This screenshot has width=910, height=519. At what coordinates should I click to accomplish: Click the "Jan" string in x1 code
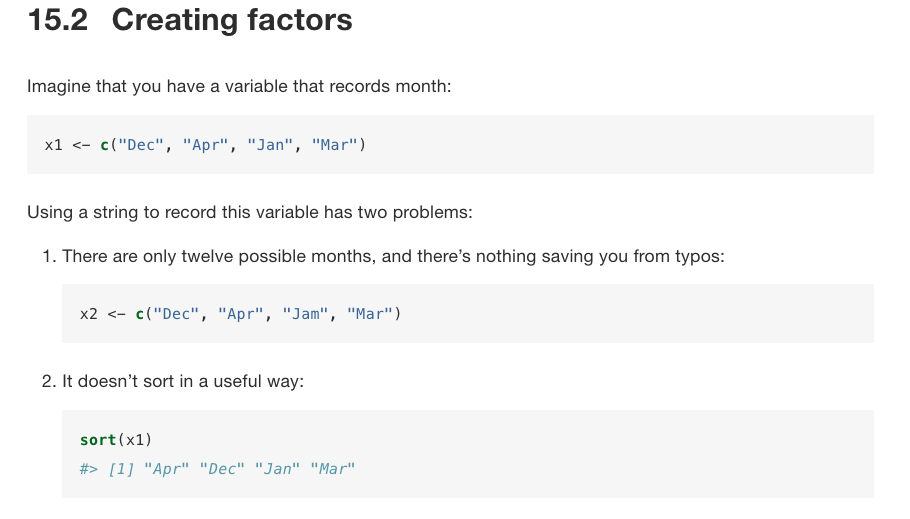pos(270,145)
